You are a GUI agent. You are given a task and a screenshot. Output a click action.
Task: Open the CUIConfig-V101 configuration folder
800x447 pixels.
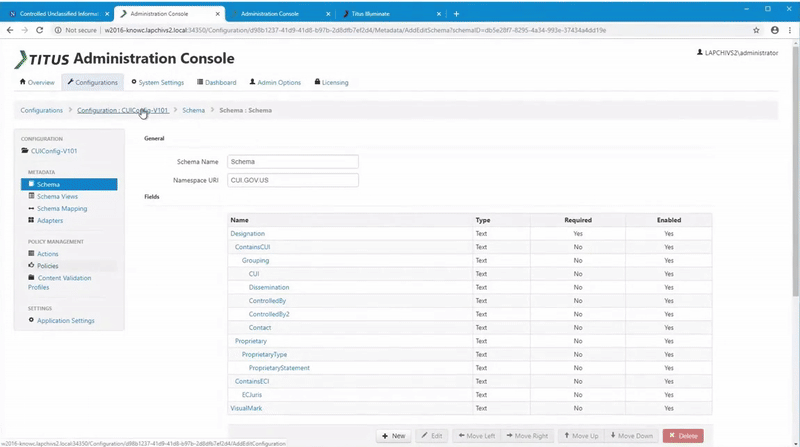pos(49,151)
